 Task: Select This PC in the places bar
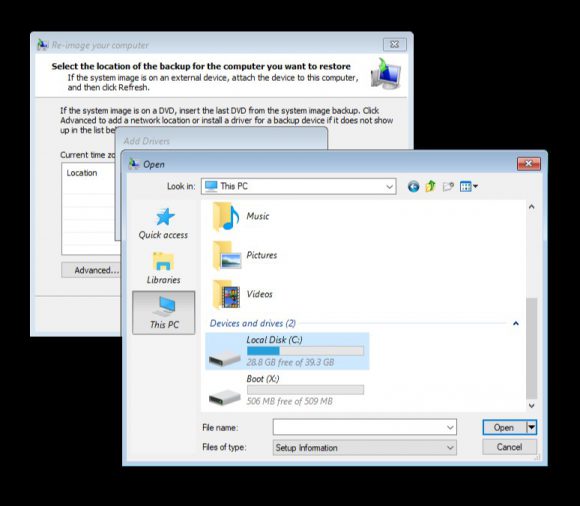tap(163, 313)
